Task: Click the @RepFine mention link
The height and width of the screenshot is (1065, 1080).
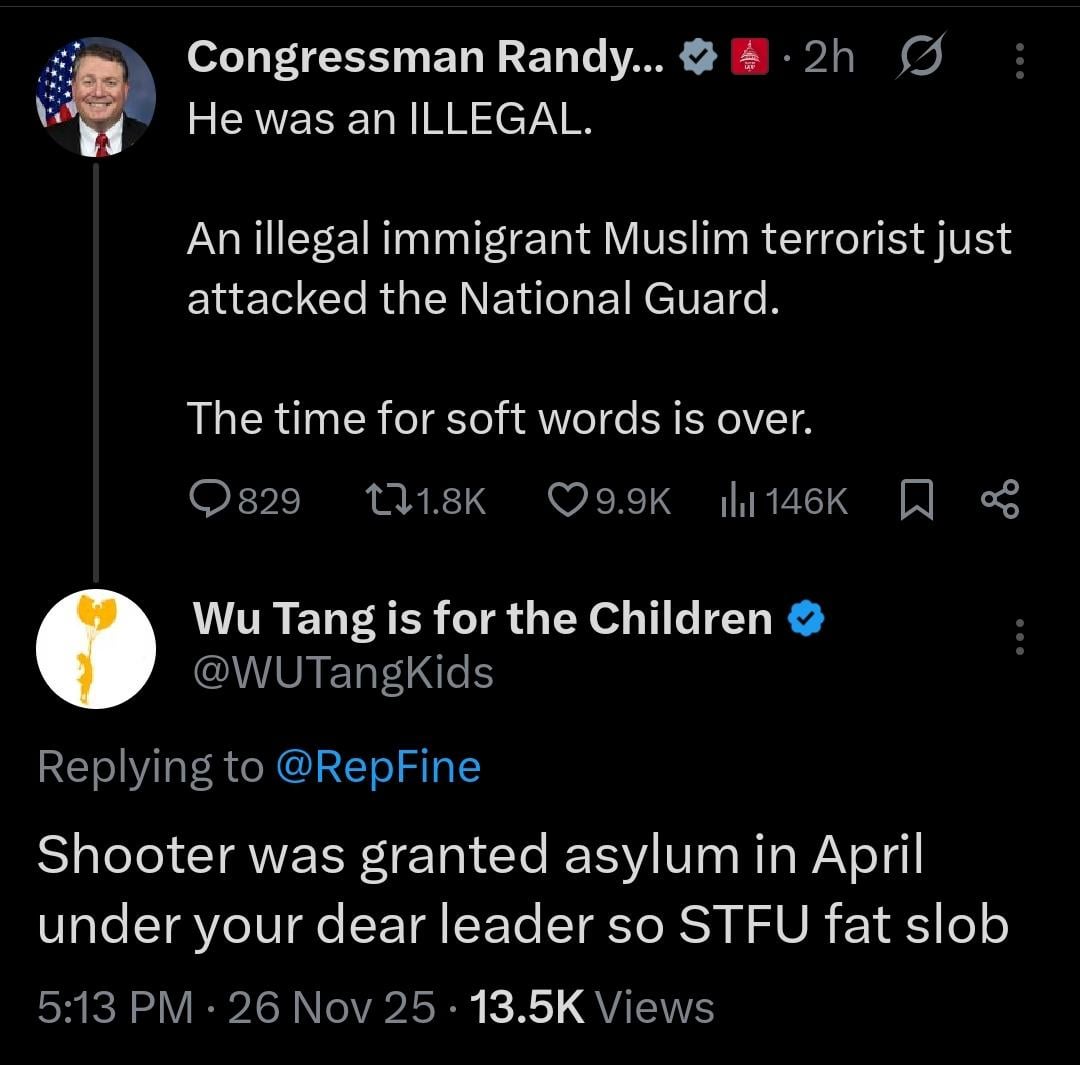Action: pyautogui.click(x=377, y=767)
